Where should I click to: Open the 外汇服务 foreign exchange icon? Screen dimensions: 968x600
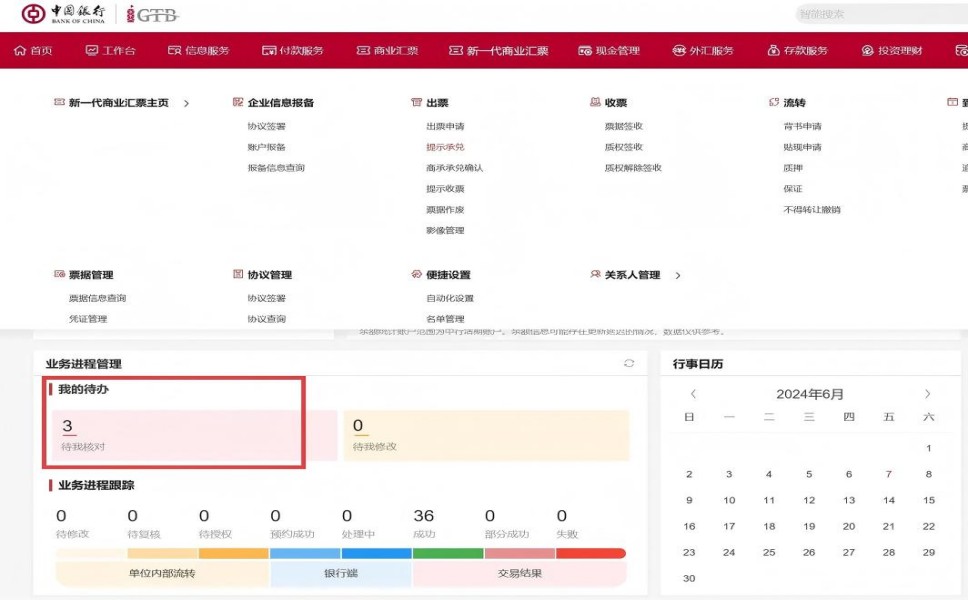679,51
